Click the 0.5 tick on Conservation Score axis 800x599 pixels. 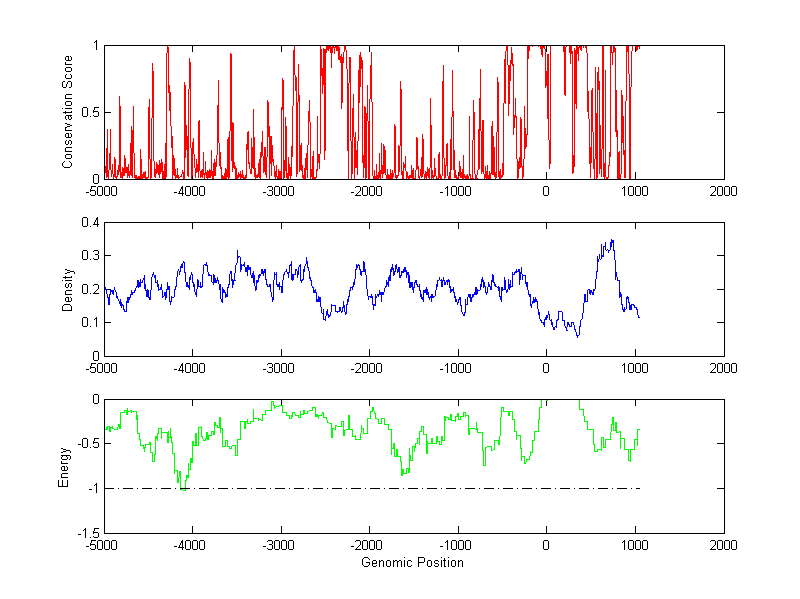pyautogui.click(x=88, y=112)
